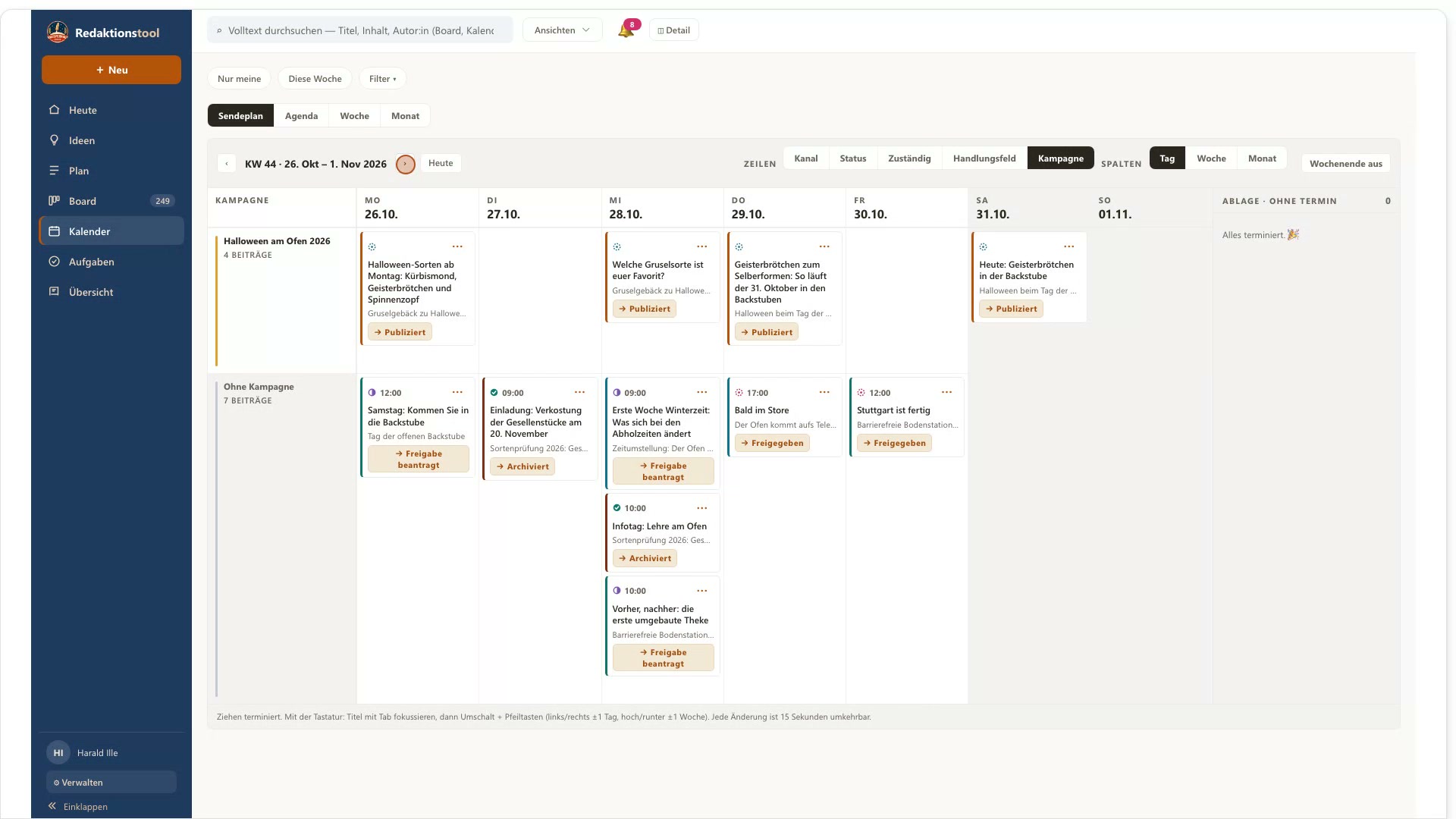This screenshot has width=1456, height=819.
Task: Open the Filter dropdown
Action: [382, 79]
